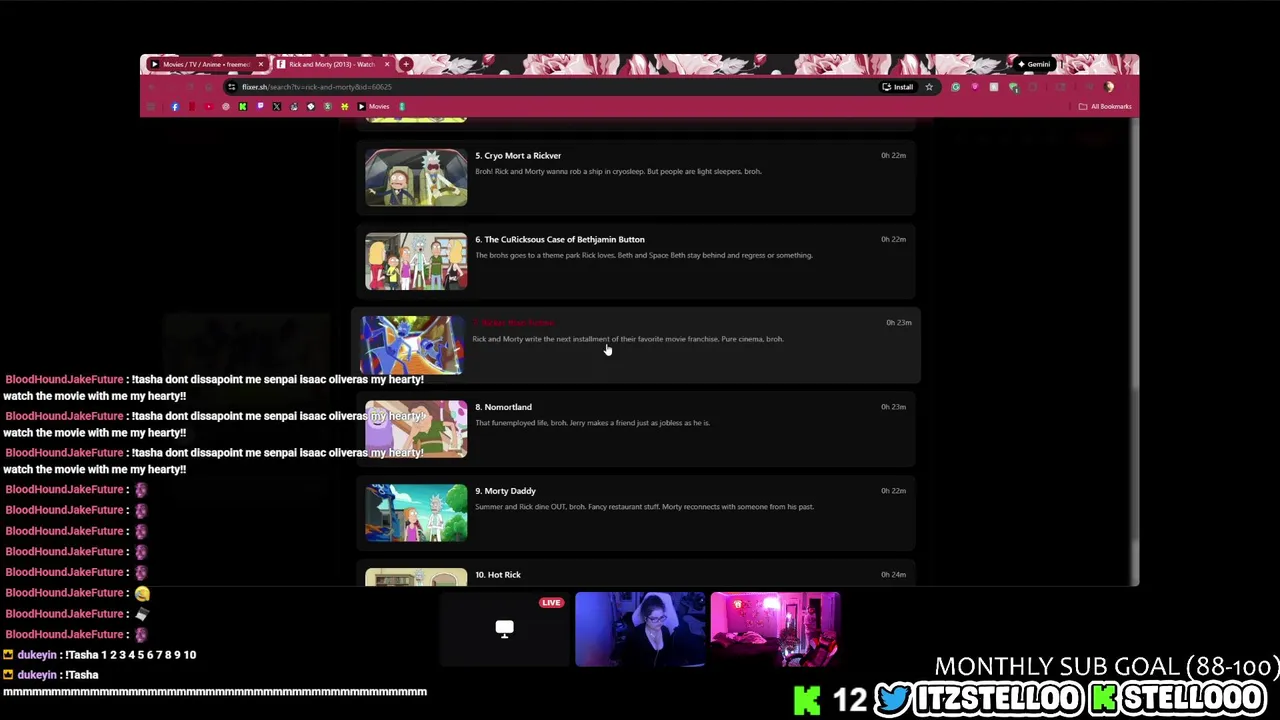This screenshot has width=1280, height=720.
Task: Open the Twitch bookmark icon
Action: 260,106
